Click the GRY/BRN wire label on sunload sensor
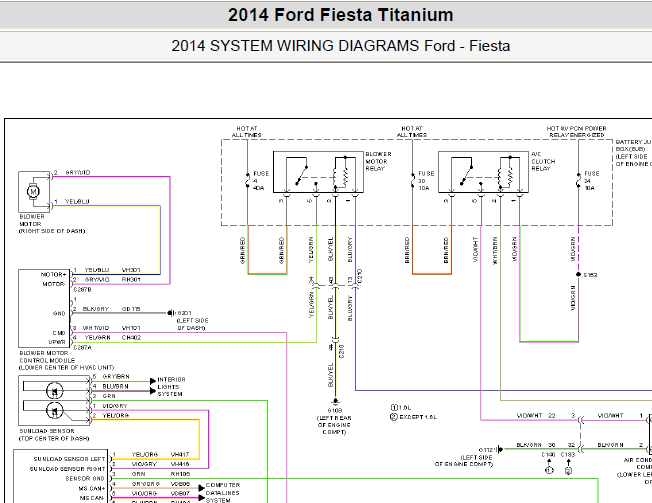 click(x=116, y=376)
